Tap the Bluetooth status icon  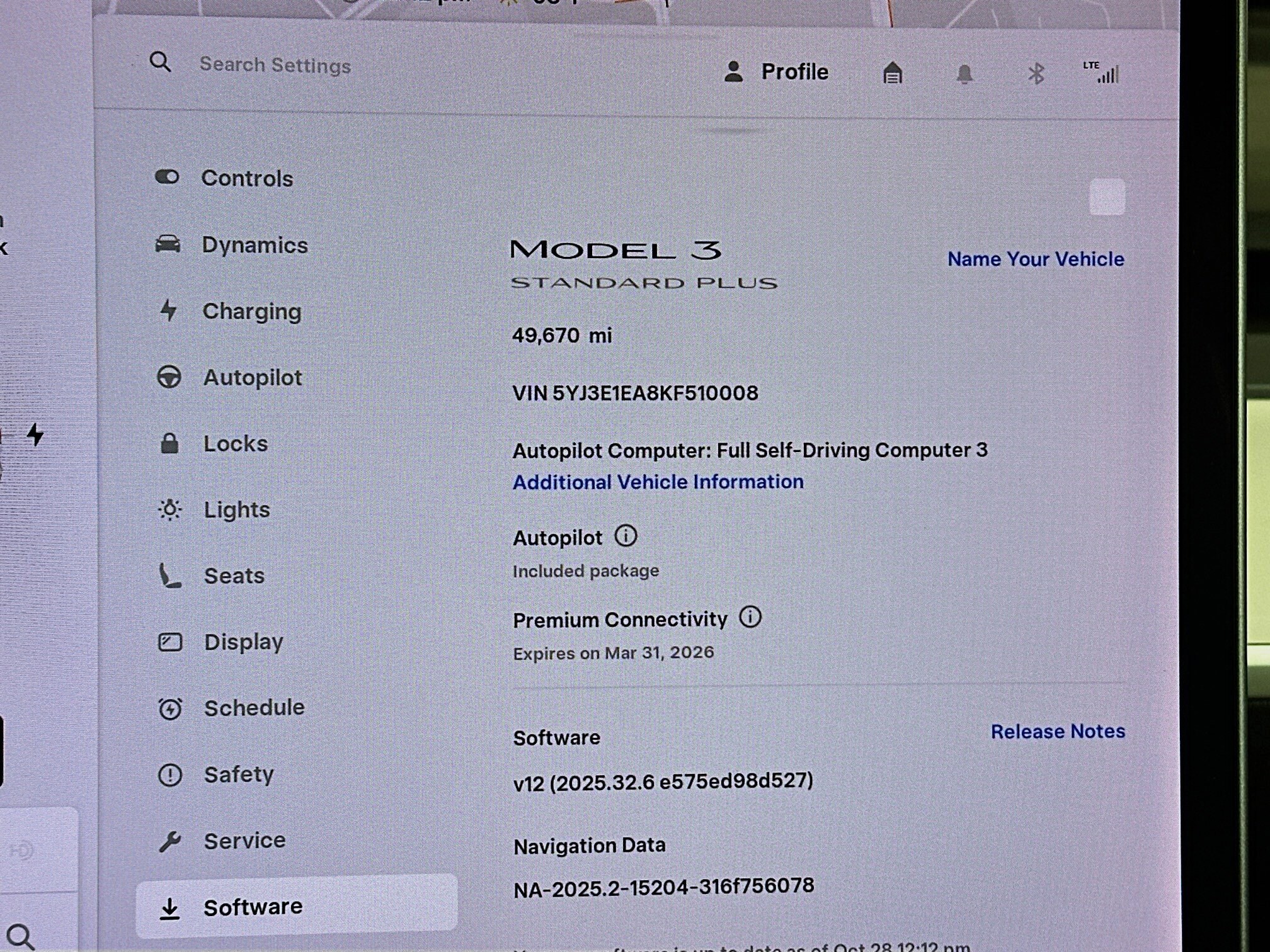pyautogui.click(x=1036, y=74)
